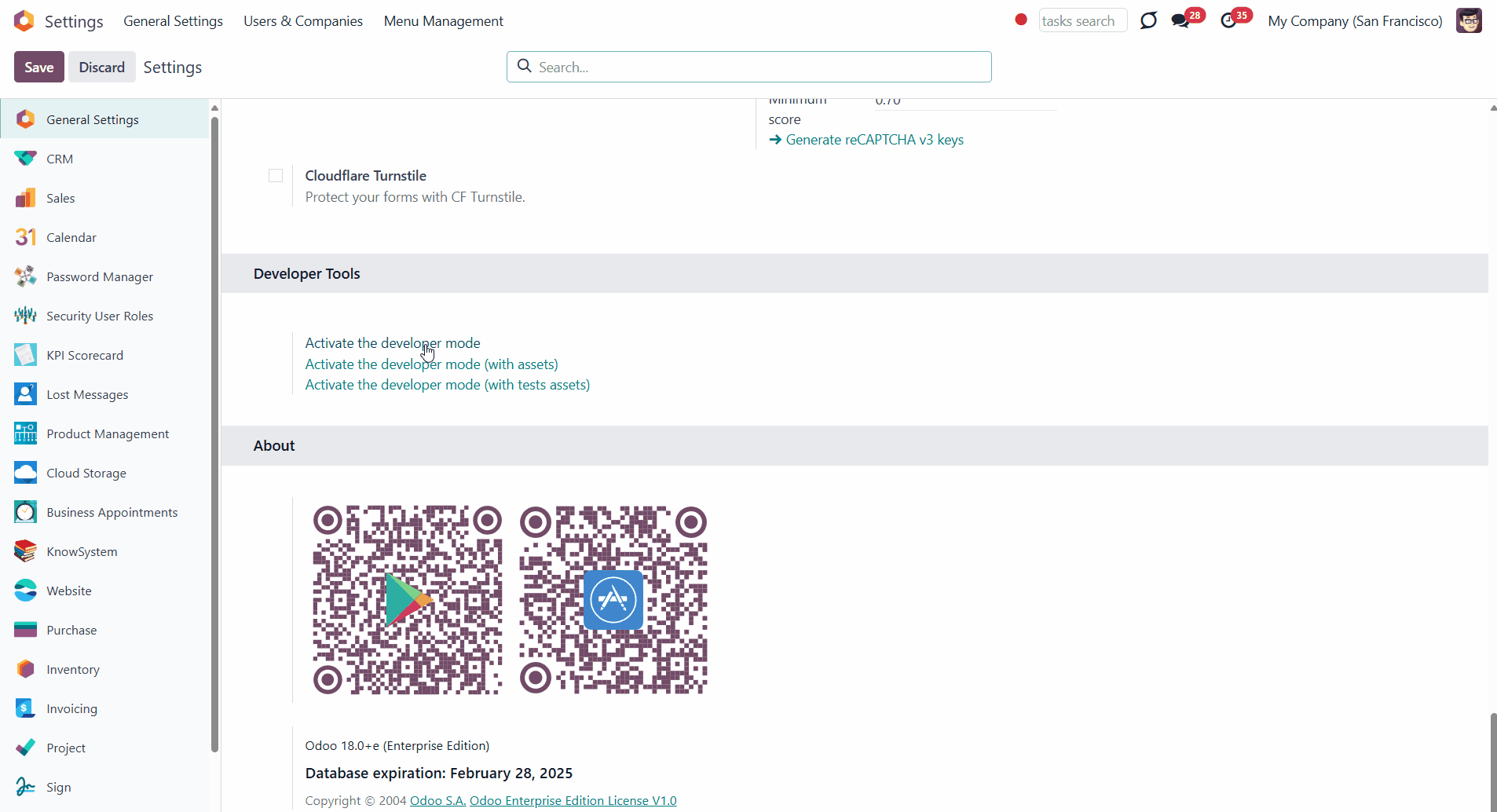Open the Users & Companies menu
This screenshot has width=1497, height=812.
(303, 21)
